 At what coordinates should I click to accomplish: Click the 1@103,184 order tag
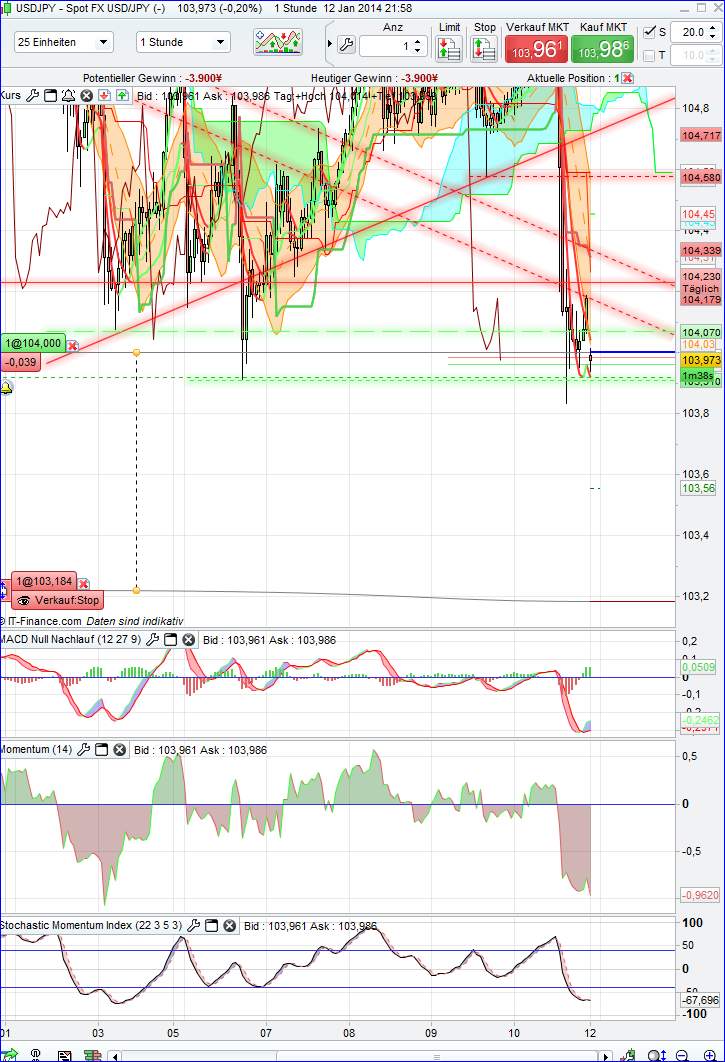pos(43,582)
